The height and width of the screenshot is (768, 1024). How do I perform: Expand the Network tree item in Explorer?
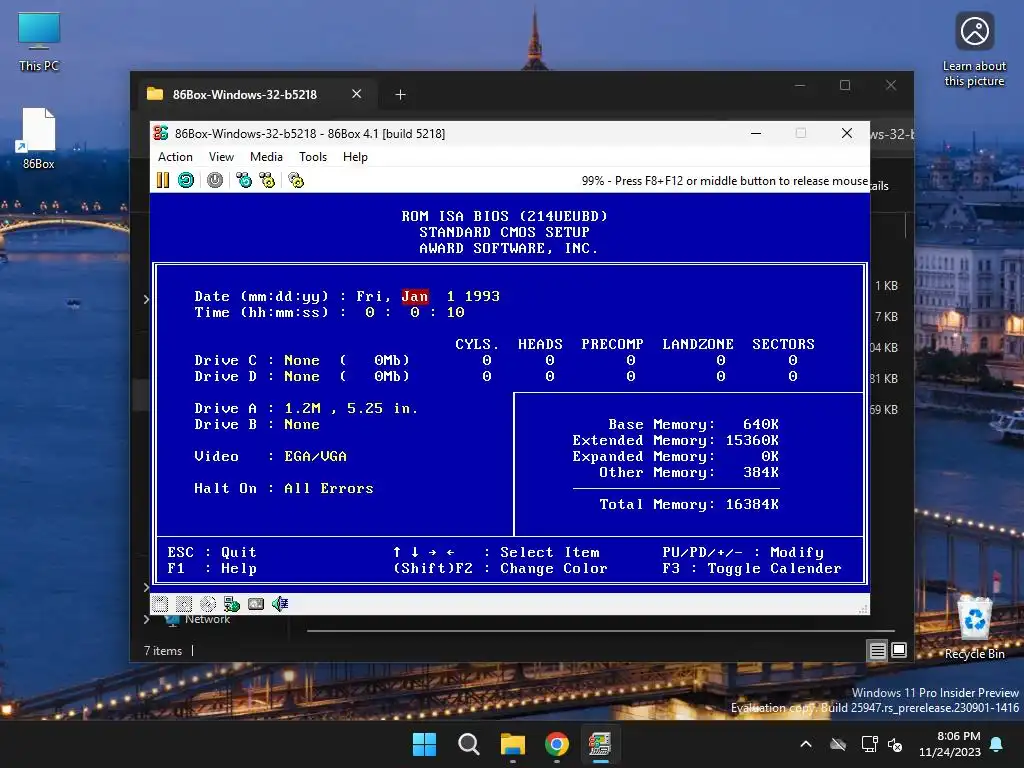tap(146, 619)
